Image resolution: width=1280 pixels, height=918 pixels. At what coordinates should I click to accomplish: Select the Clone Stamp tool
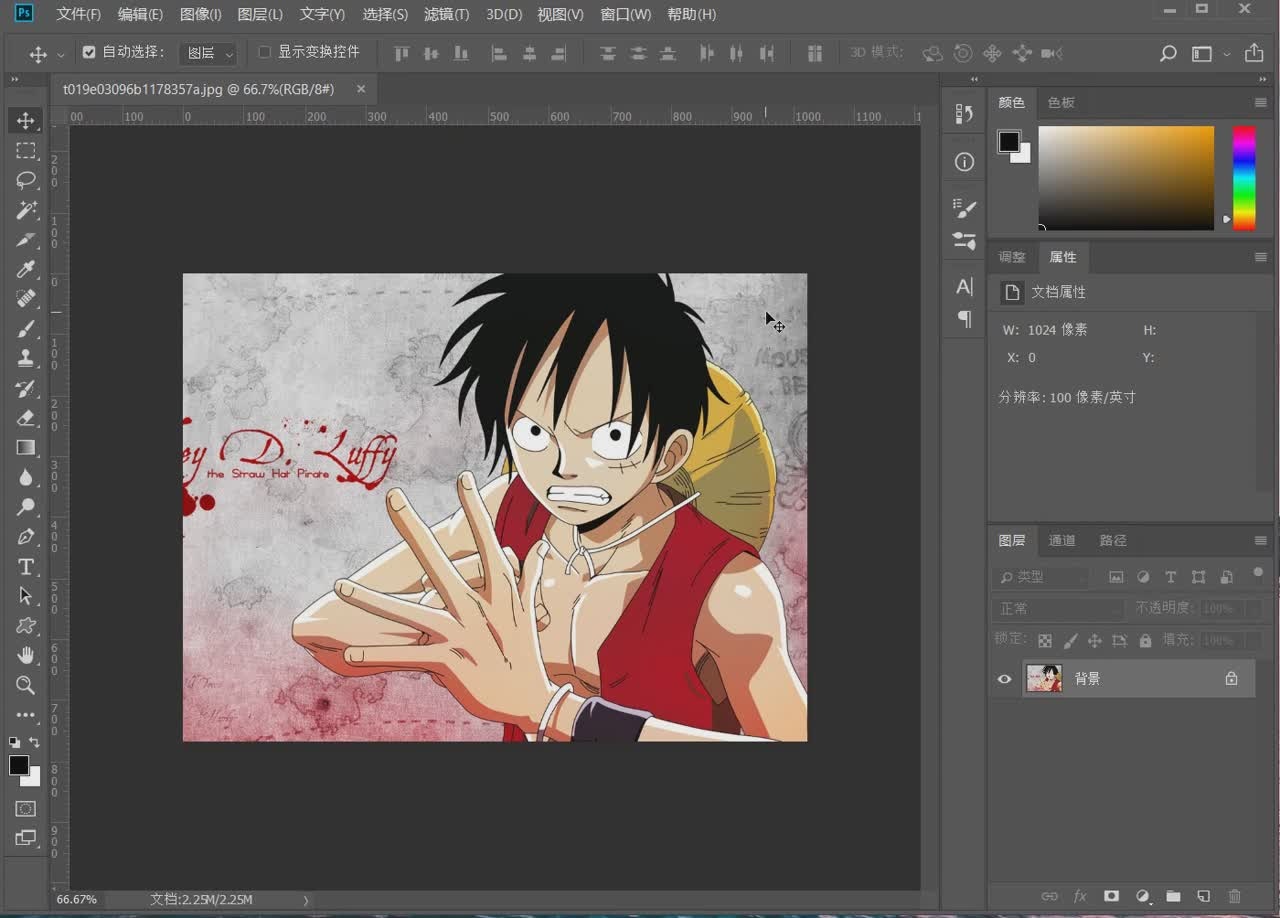(26, 358)
